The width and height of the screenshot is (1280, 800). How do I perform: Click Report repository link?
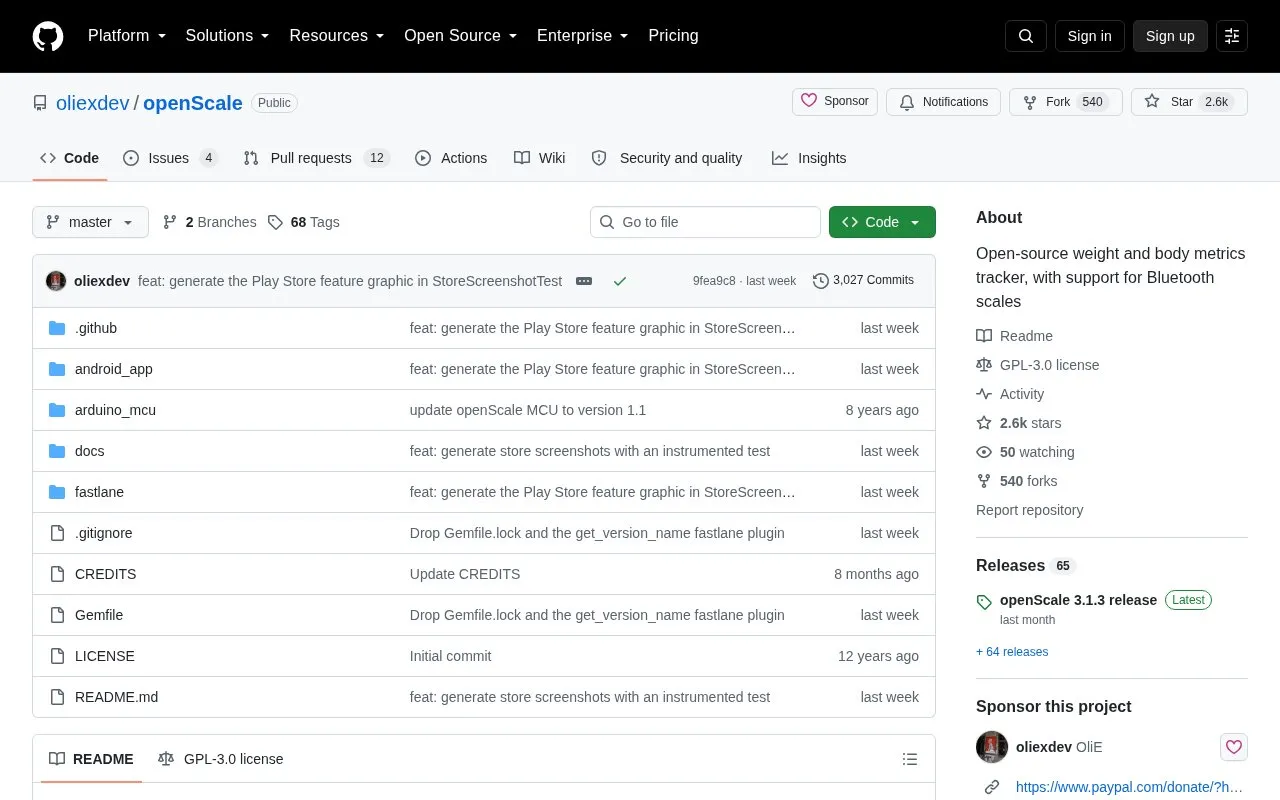tap(1029, 510)
